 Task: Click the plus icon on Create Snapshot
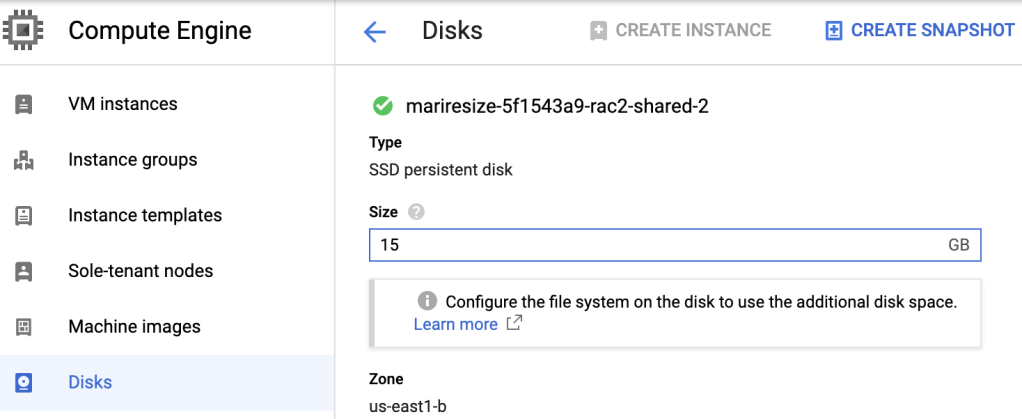coord(834,31)
